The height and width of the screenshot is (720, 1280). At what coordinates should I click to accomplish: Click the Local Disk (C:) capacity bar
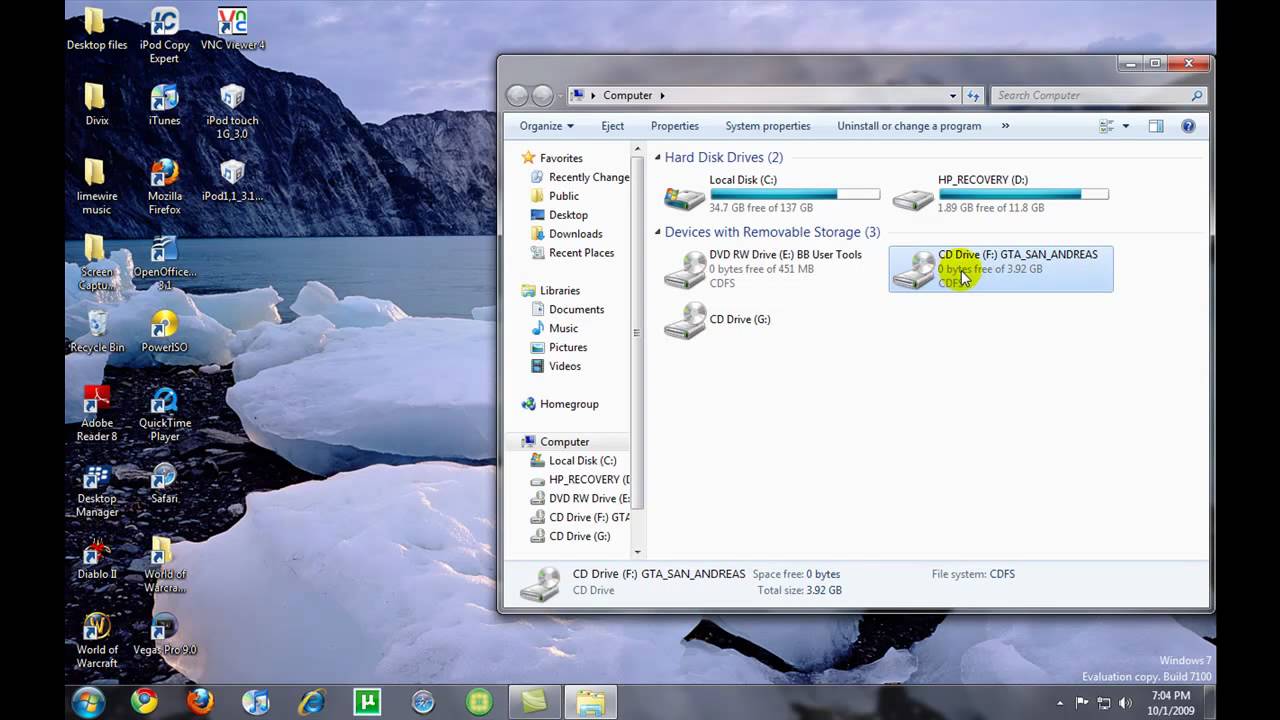tap(795, 194)
